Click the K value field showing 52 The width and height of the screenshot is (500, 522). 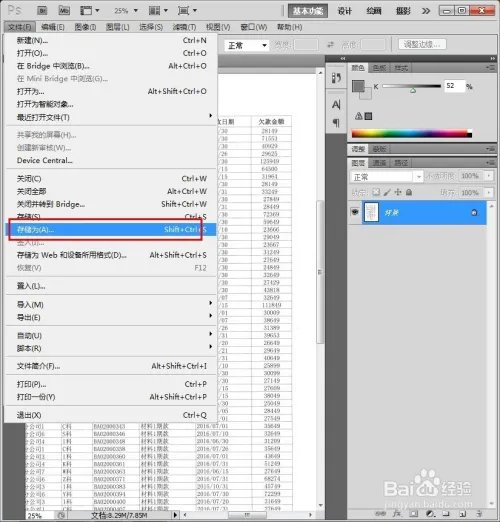click(x=454, y=86)
